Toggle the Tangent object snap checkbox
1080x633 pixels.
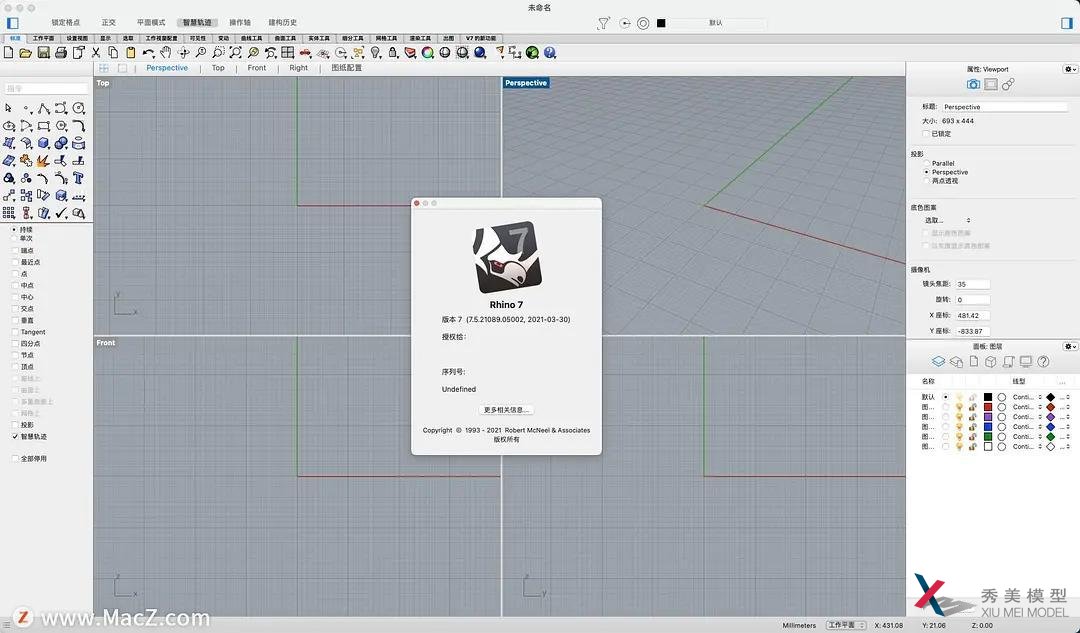(15, 332)
